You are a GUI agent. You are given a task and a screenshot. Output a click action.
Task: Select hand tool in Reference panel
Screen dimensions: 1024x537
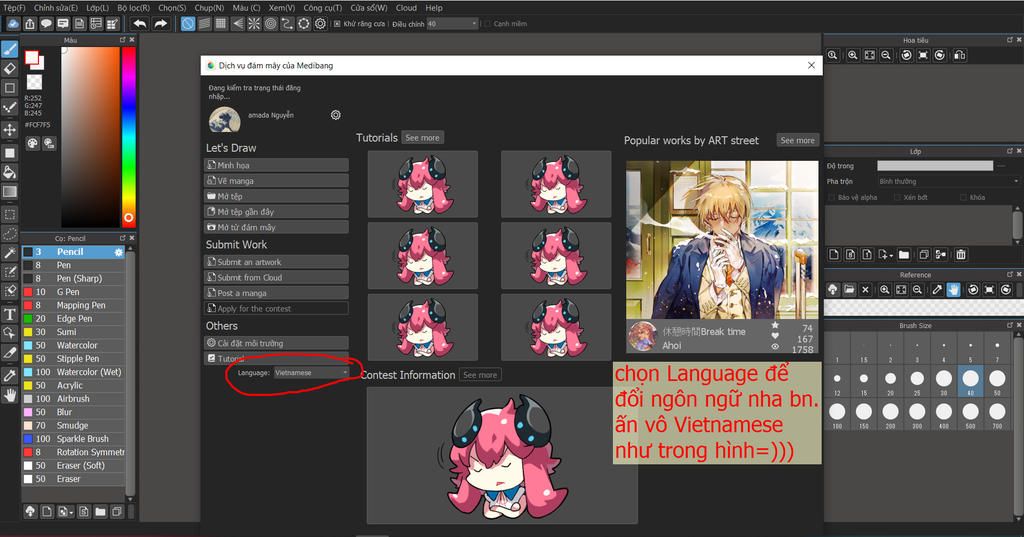click(x=953, y=289)
